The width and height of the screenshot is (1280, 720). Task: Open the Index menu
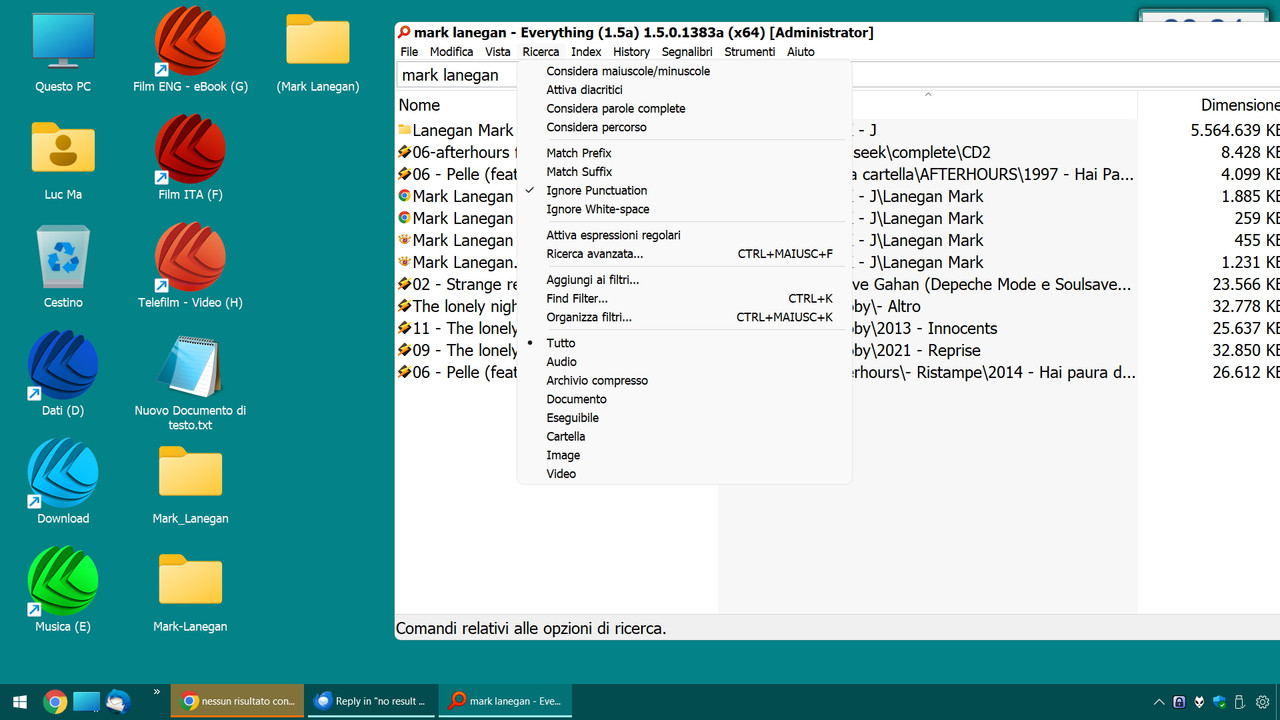pyautogui.click(x=586, y=52)
